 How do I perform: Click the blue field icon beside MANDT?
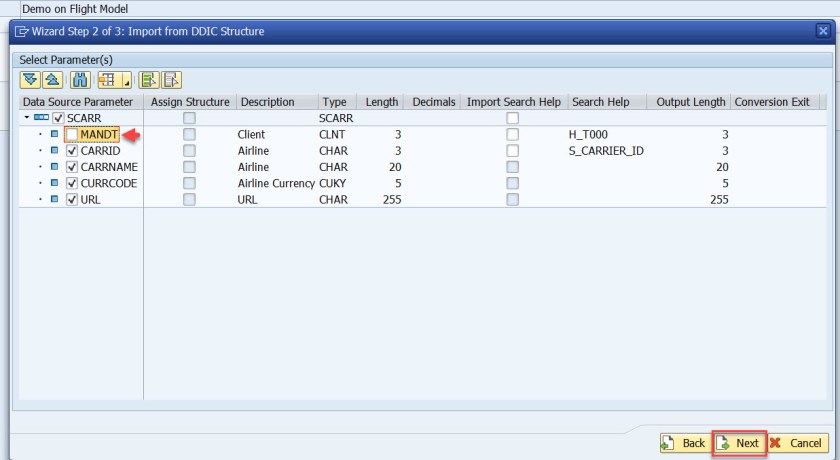pyautogui.click(x=54, y=134)
